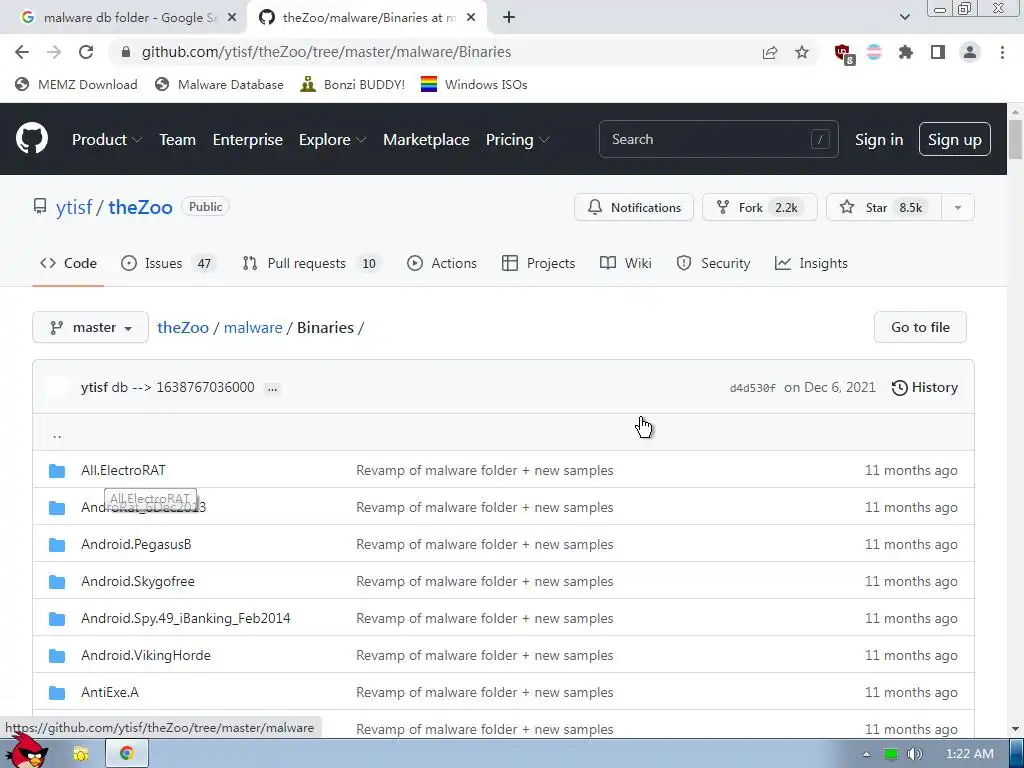
Task: Click the Team nav link
Action: coord(178,139)
